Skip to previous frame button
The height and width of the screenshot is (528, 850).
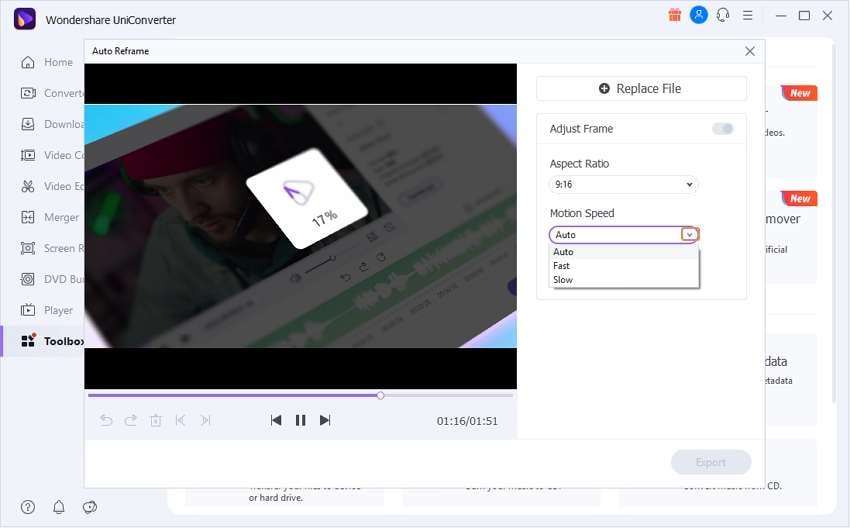pos(276,421)
